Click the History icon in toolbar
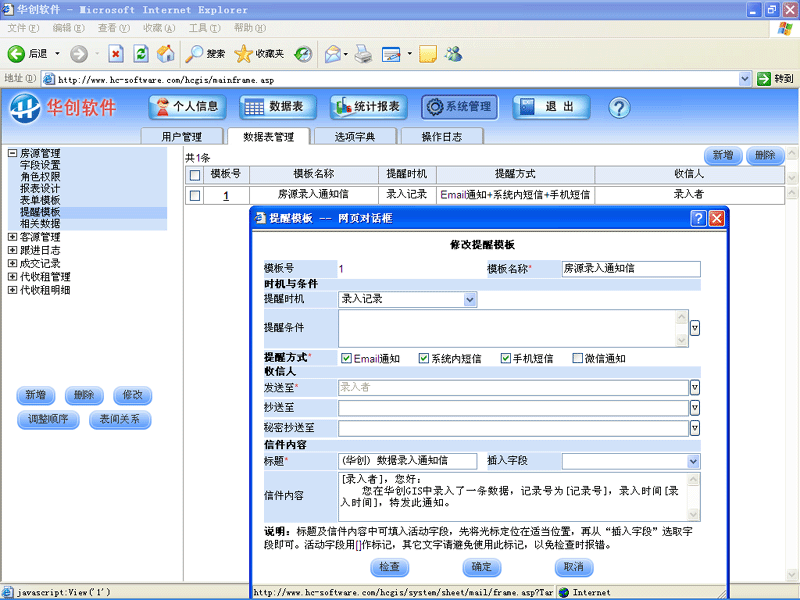The width and height of the screenshot is (800, 600). point(304,54)
